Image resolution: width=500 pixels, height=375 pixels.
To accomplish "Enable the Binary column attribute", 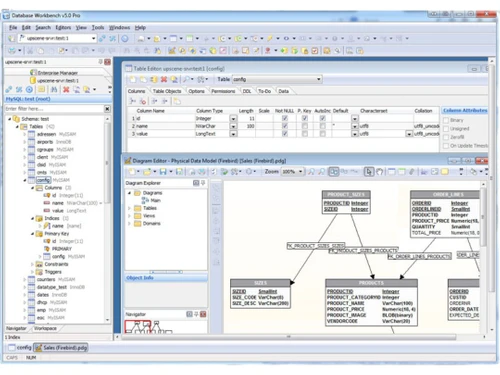I will 446,120.
